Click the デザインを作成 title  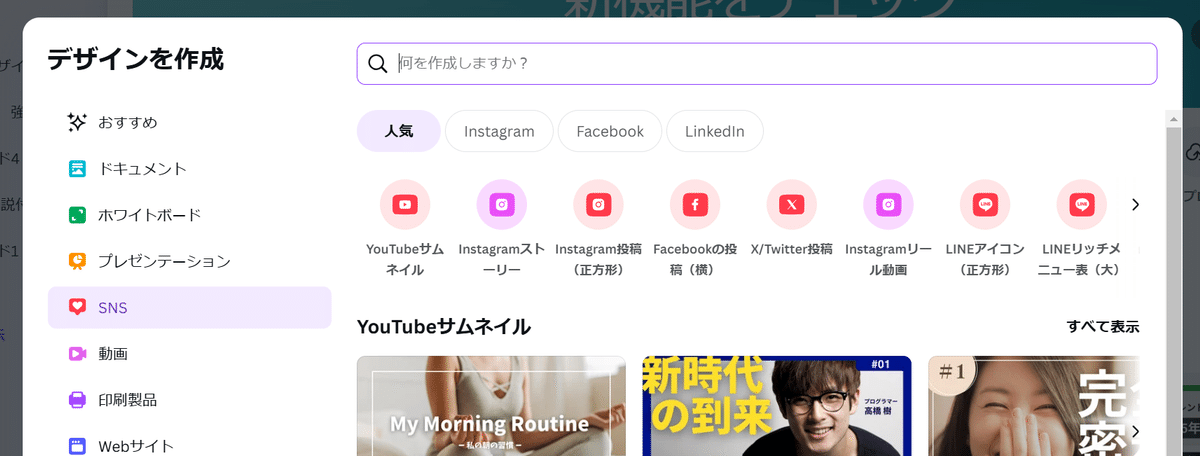click(x=135, y=59)
